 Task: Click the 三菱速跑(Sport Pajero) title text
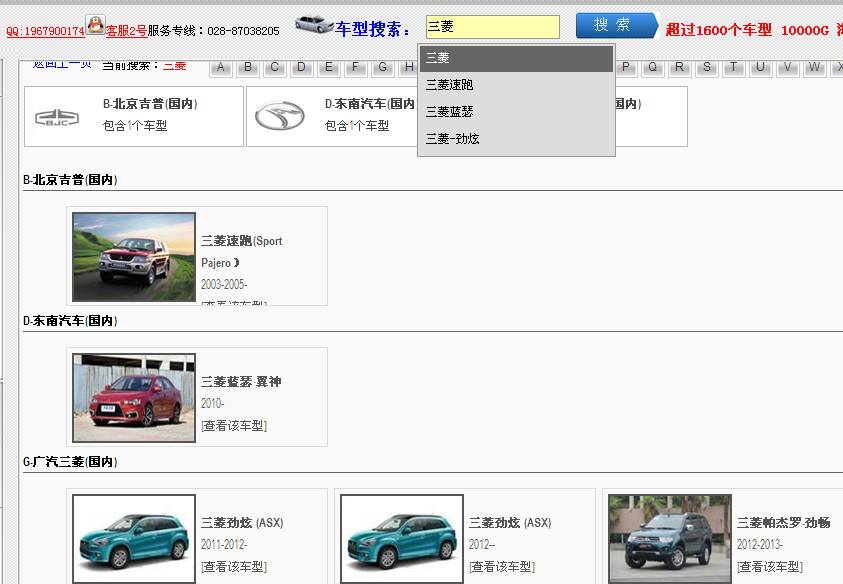tap(241, 252)
